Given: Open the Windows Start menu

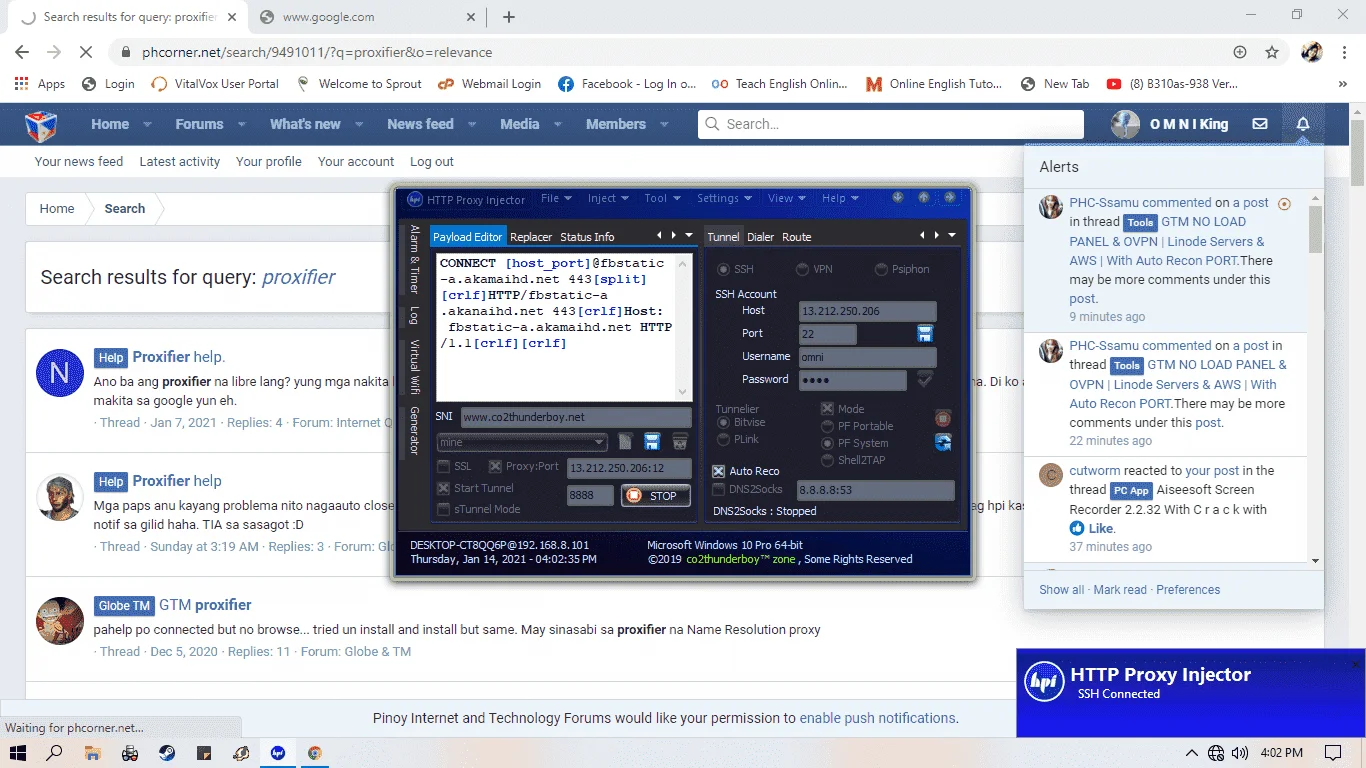Looking at the screenshot, I should point(18,753).
